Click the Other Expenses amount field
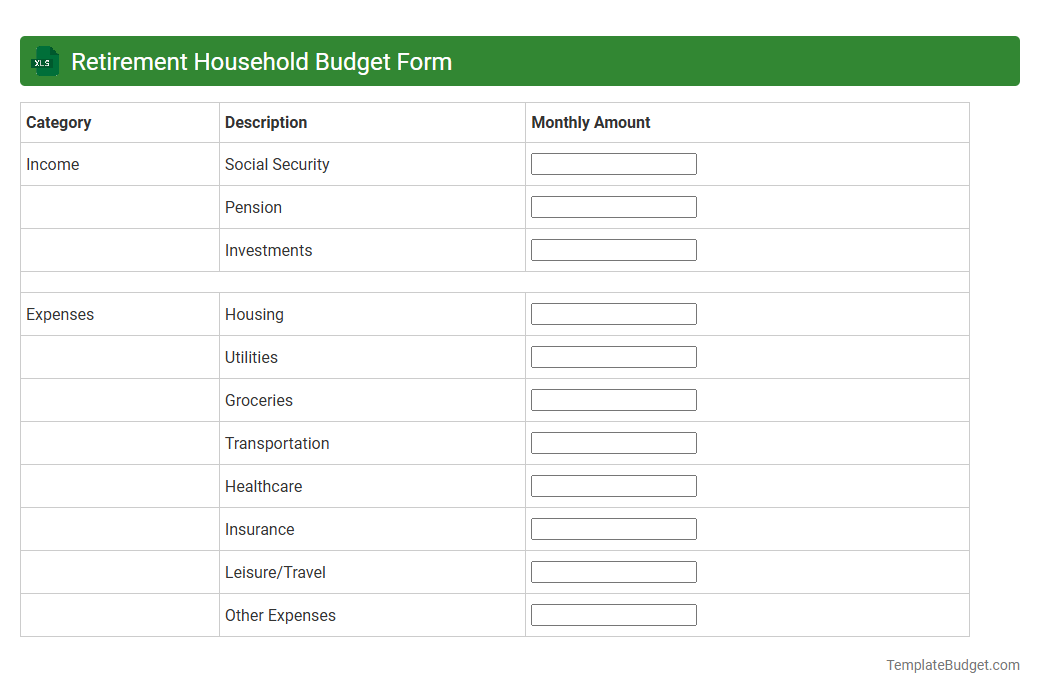This screenshot has height=694, width=1040. point(613,614)
